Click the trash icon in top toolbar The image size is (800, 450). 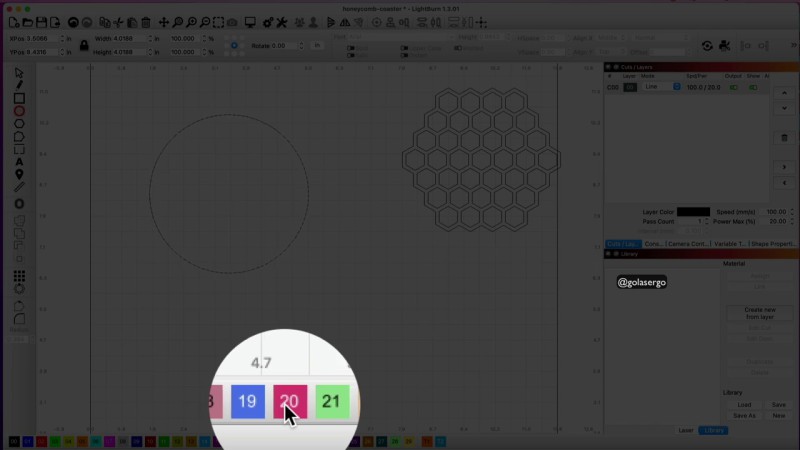[x=146, y=22]
